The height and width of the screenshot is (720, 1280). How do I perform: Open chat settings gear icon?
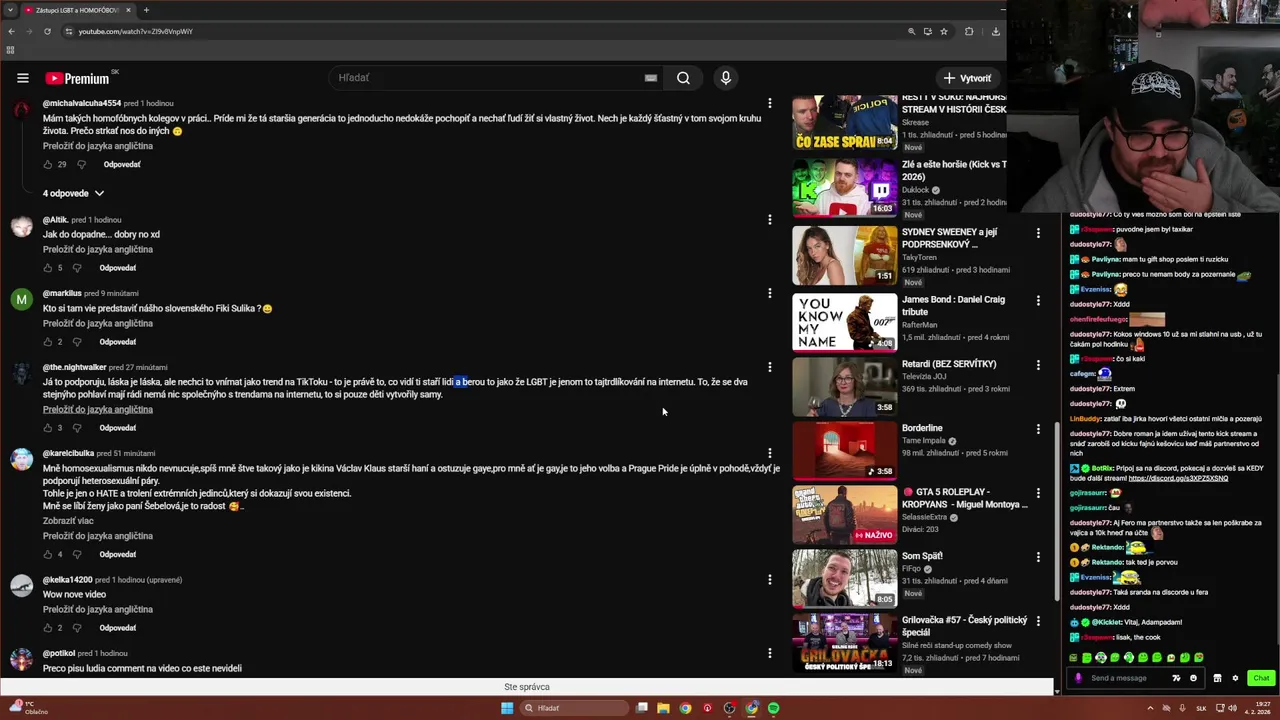1235,678
